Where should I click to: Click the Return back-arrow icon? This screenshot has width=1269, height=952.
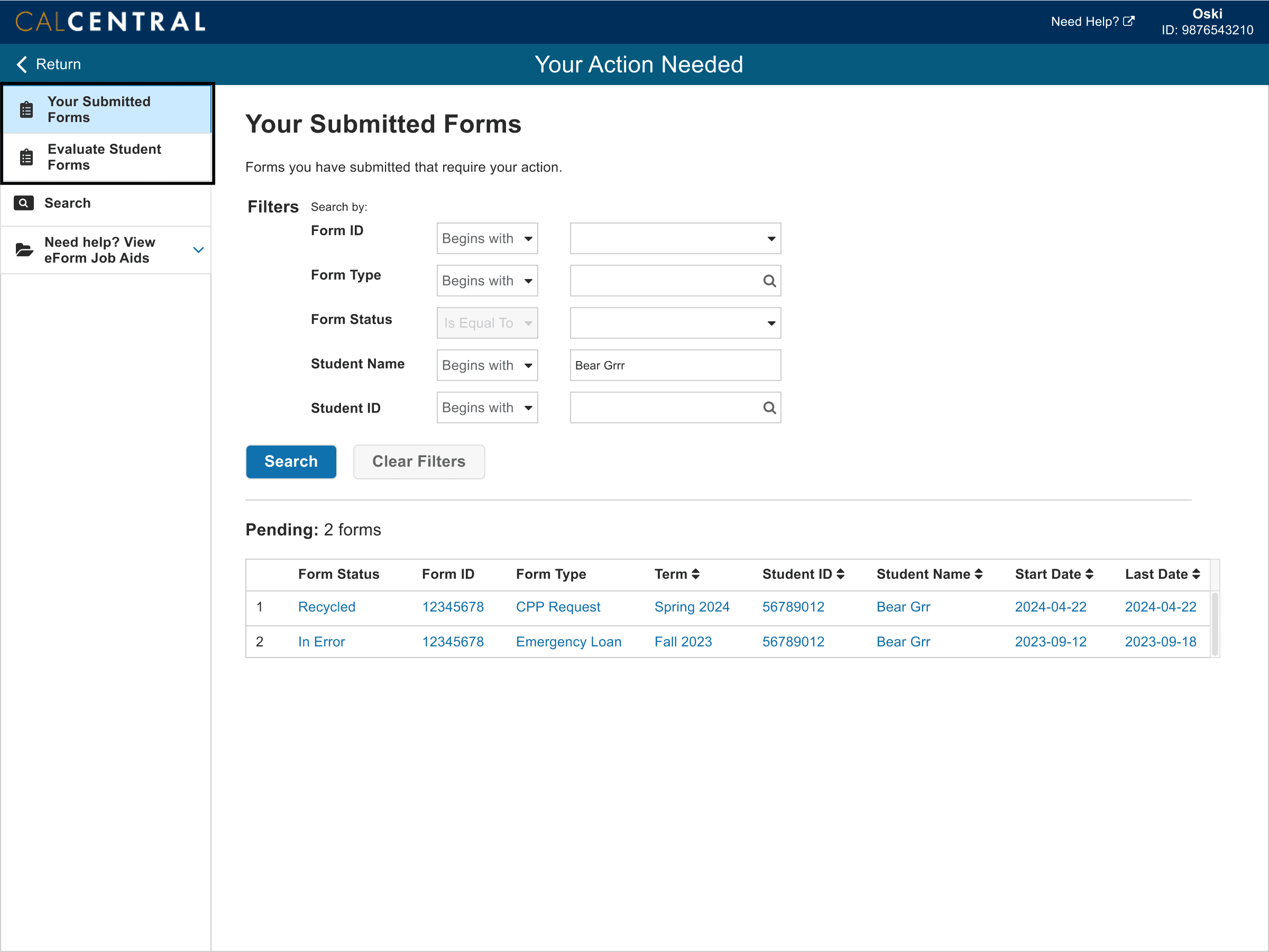(x=22, y=64)
